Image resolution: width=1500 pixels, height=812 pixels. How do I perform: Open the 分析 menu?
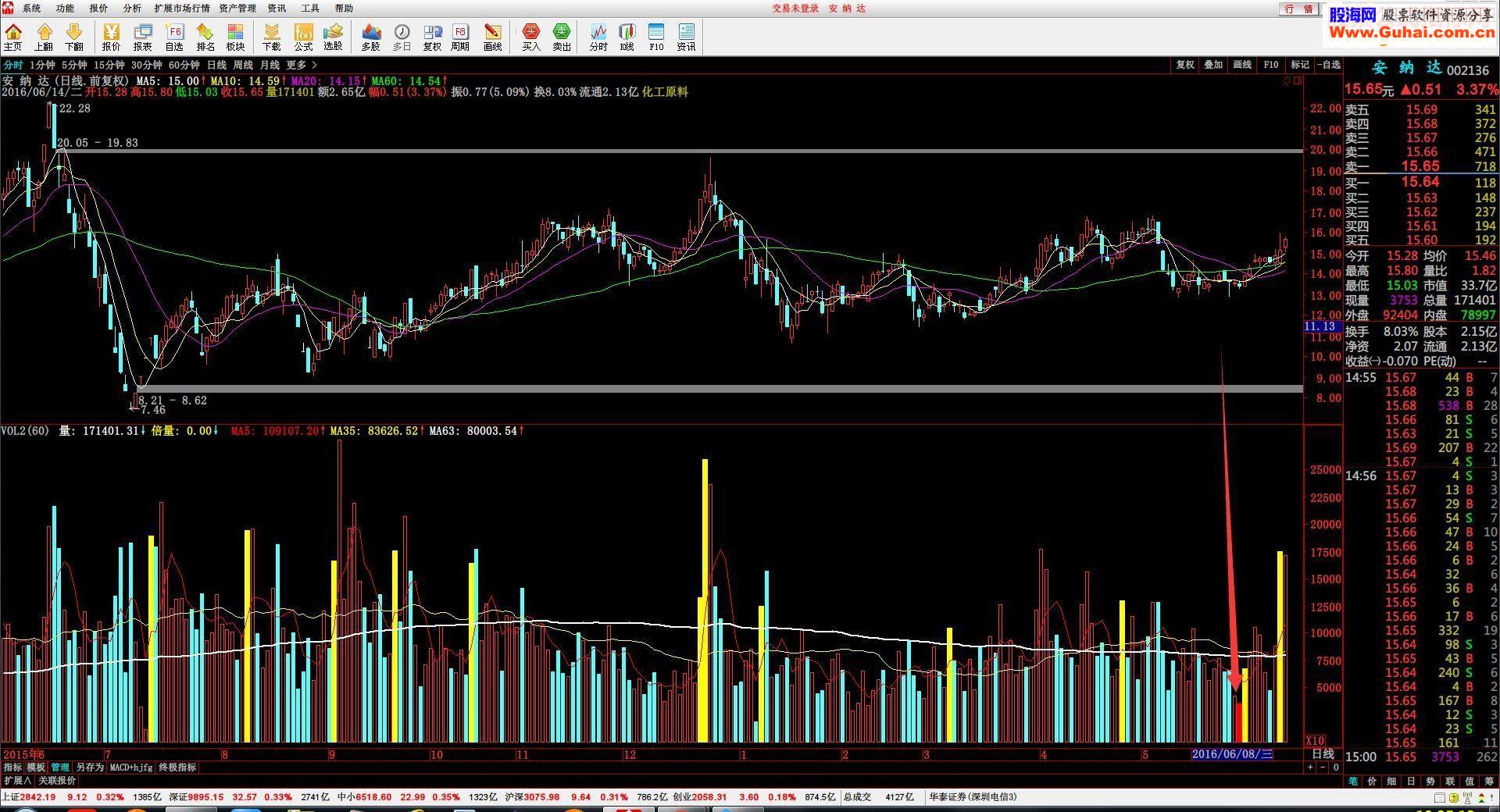point(132,9)
